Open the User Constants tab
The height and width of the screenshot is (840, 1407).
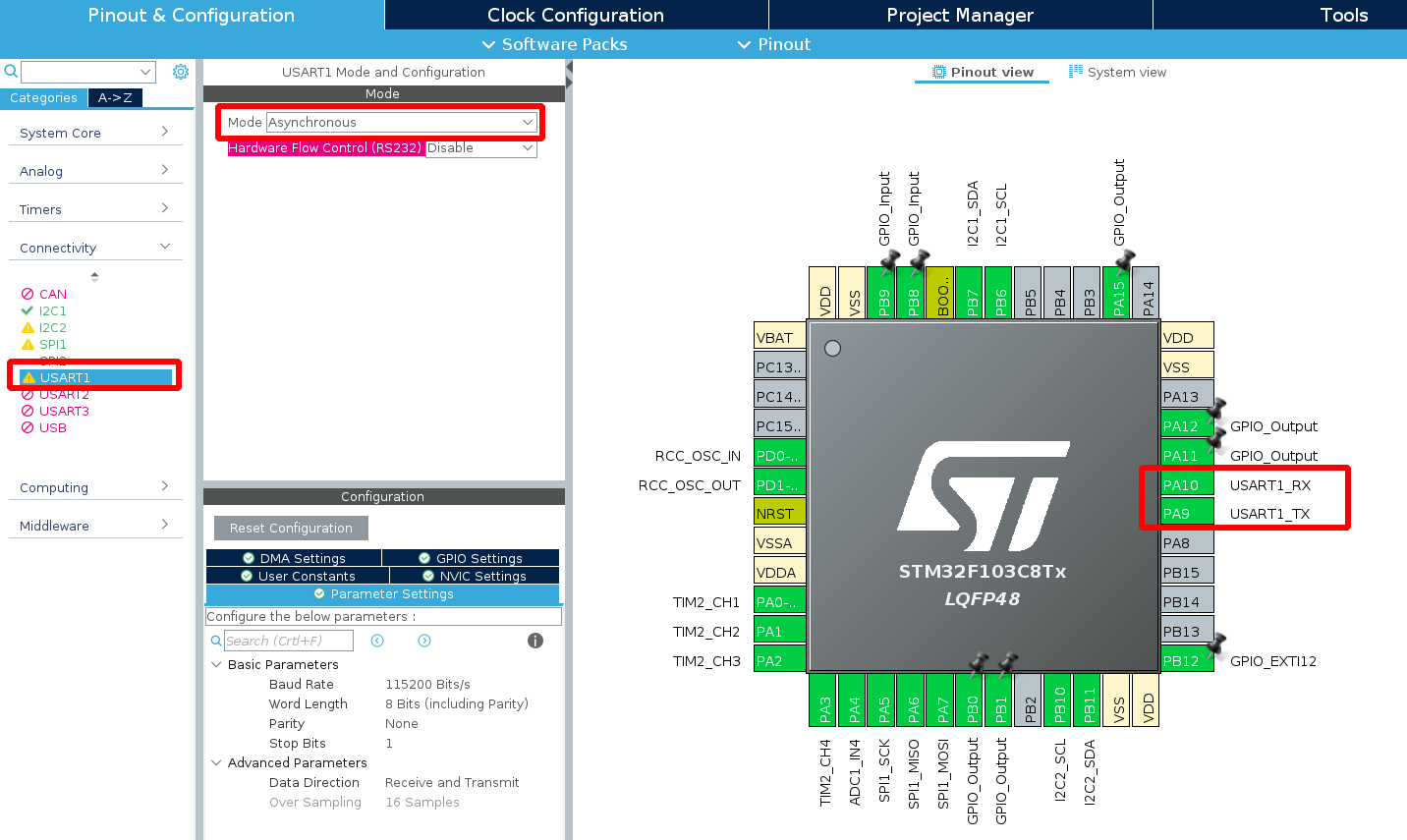click(298, 576)
